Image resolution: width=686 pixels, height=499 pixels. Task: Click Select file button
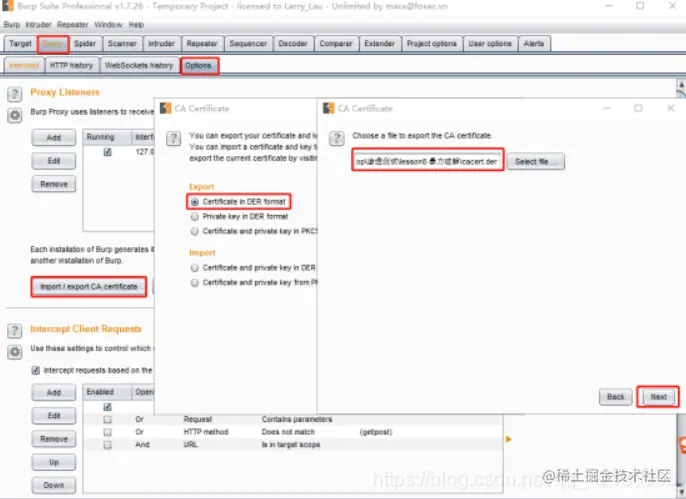click(536, 161)
